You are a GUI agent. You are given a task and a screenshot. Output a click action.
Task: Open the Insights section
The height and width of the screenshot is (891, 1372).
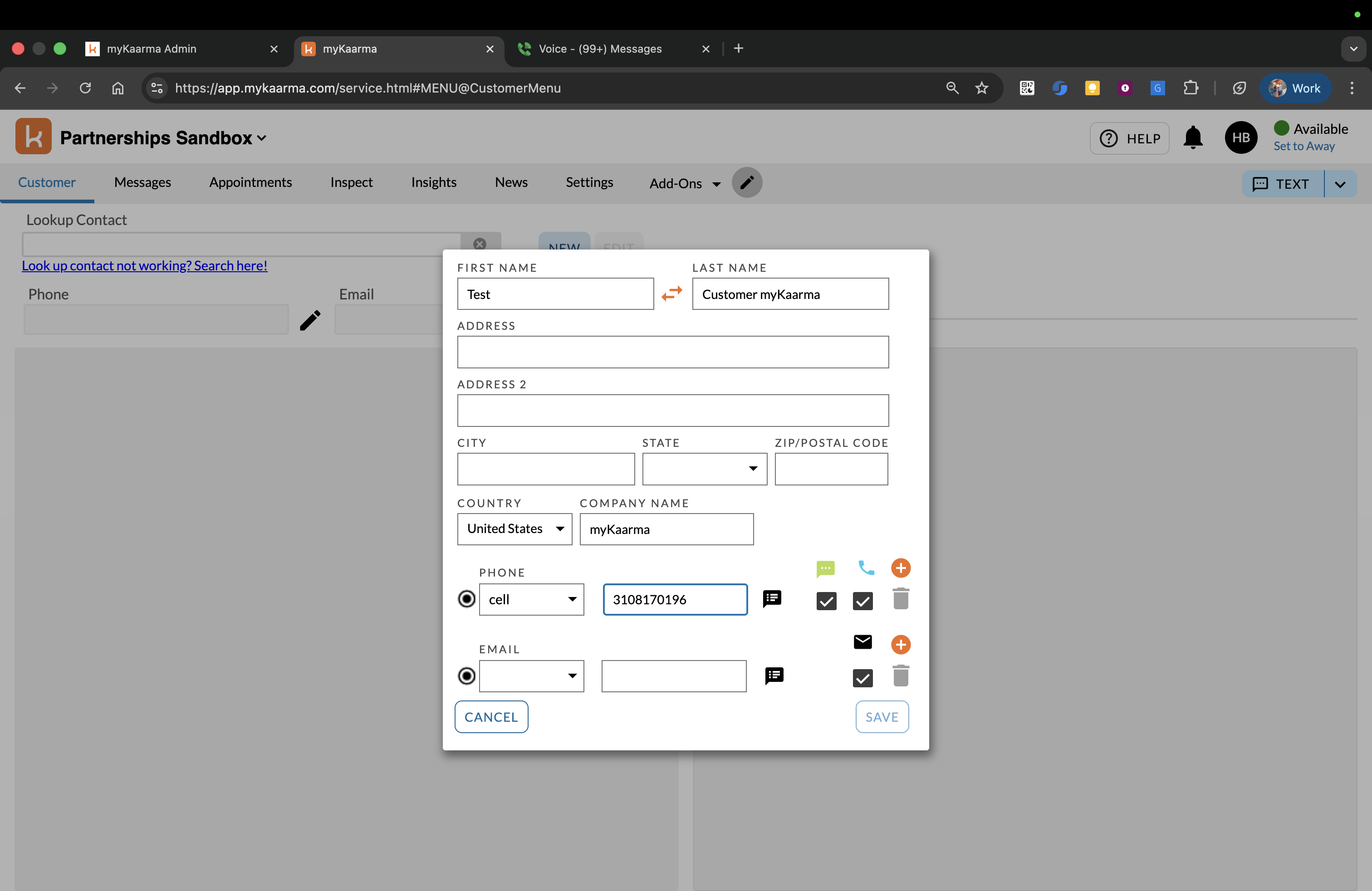[433, 182]
